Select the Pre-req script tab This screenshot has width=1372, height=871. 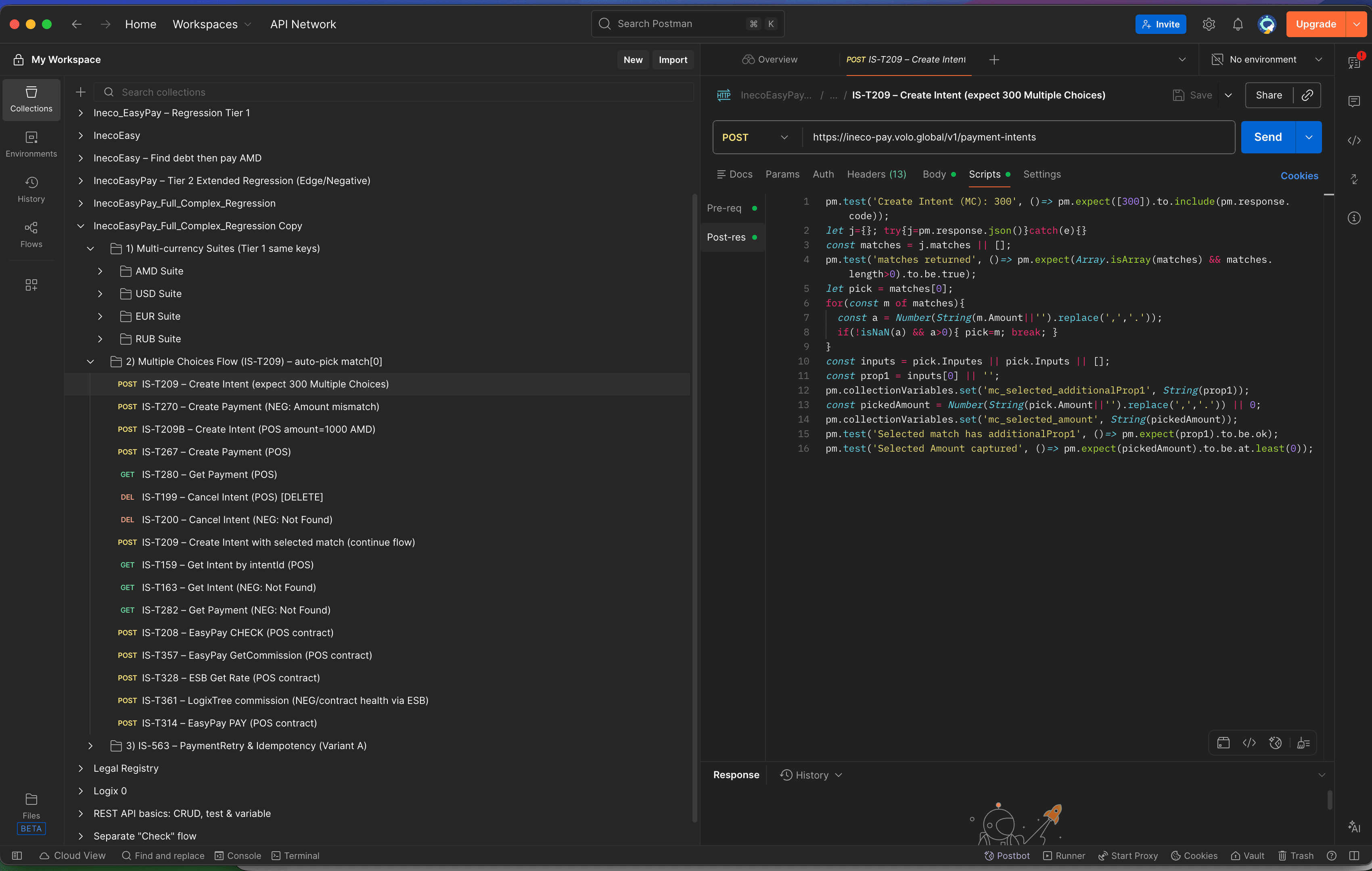coord(732,208)
